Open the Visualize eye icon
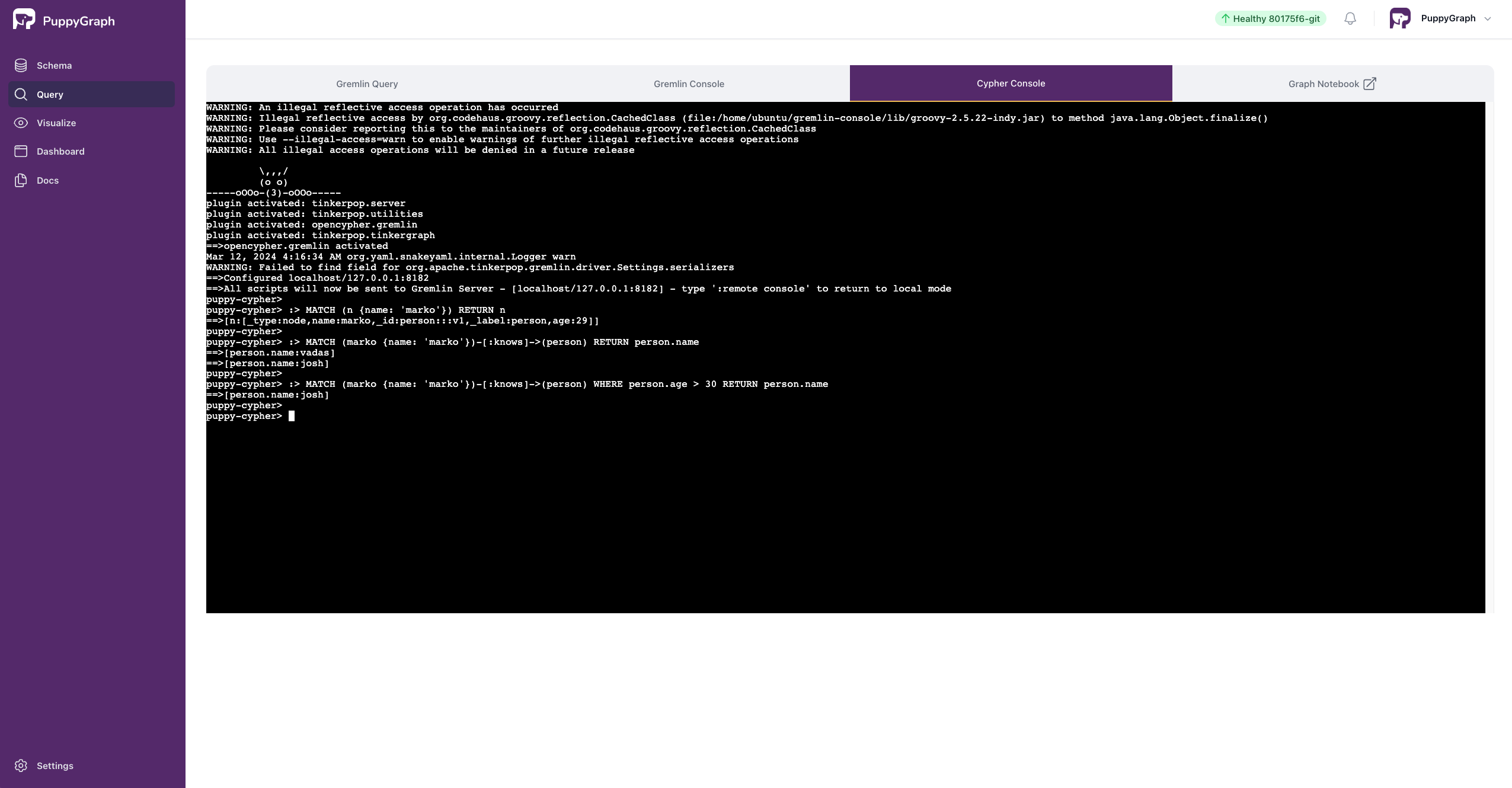This screenshot has width=1512, height=788. [21, 123]
